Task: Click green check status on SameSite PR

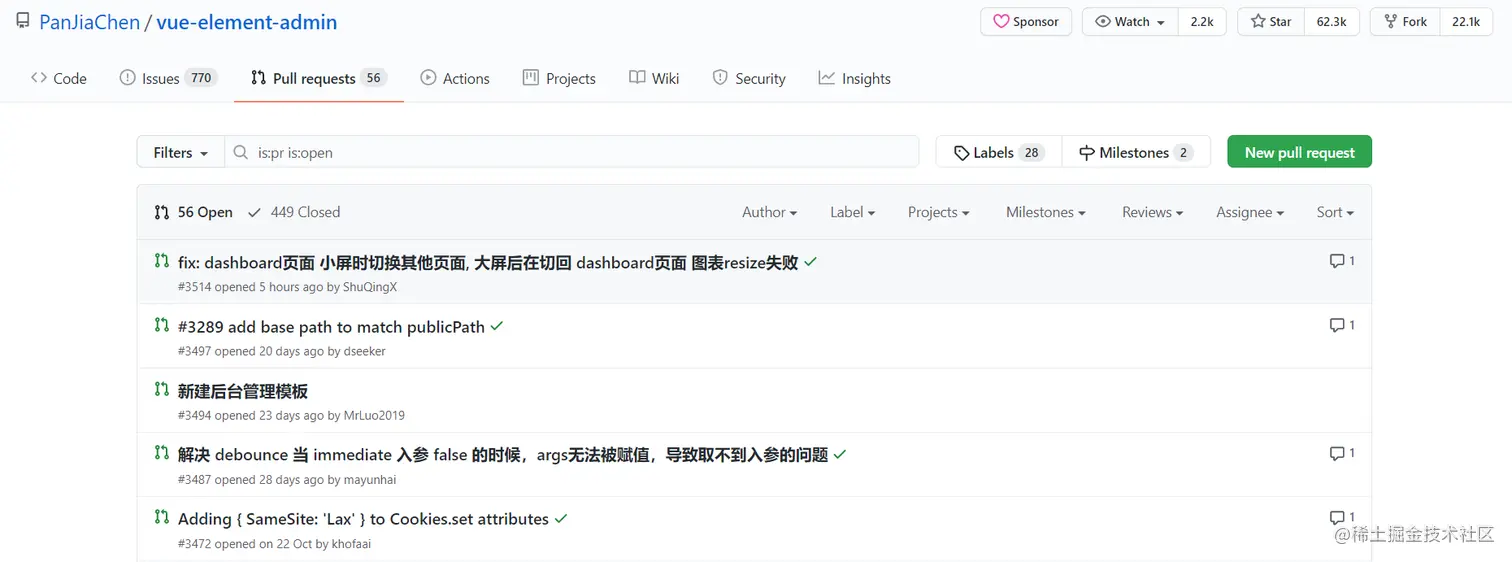Action: coord(561,518)
